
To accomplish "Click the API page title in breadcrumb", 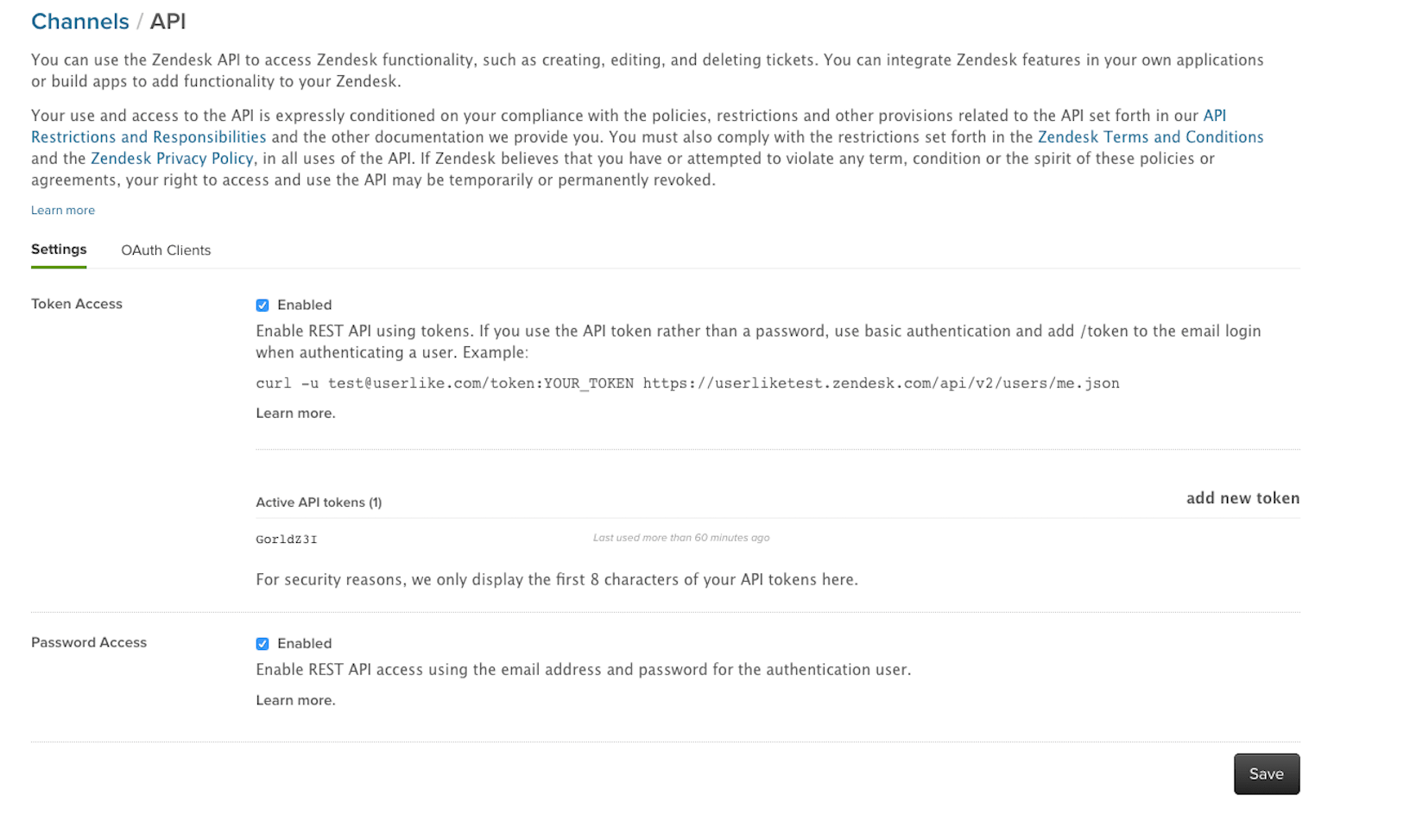I will (x=168, y=22).
